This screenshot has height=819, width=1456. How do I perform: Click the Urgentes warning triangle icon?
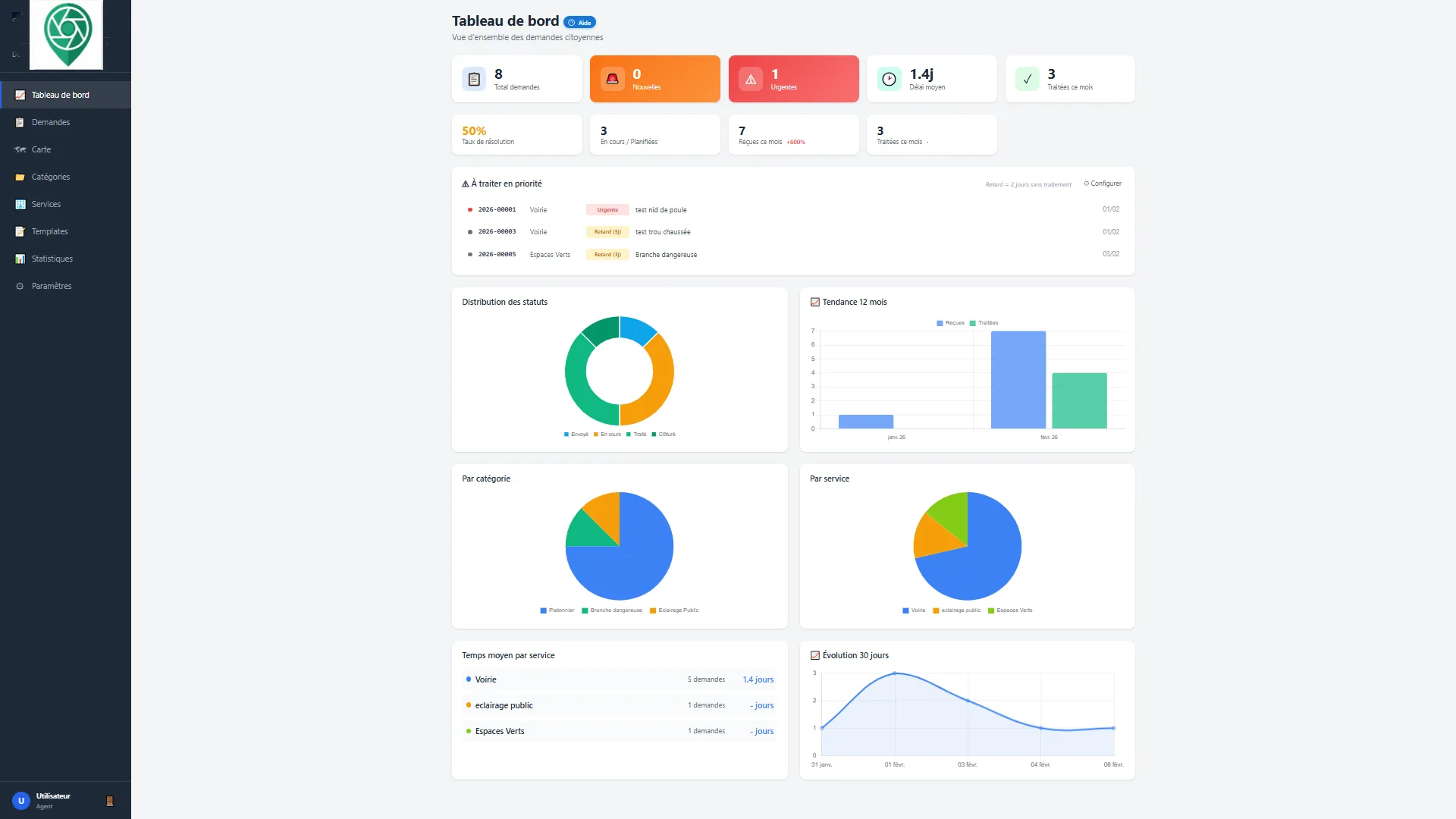tap(750, 79)
